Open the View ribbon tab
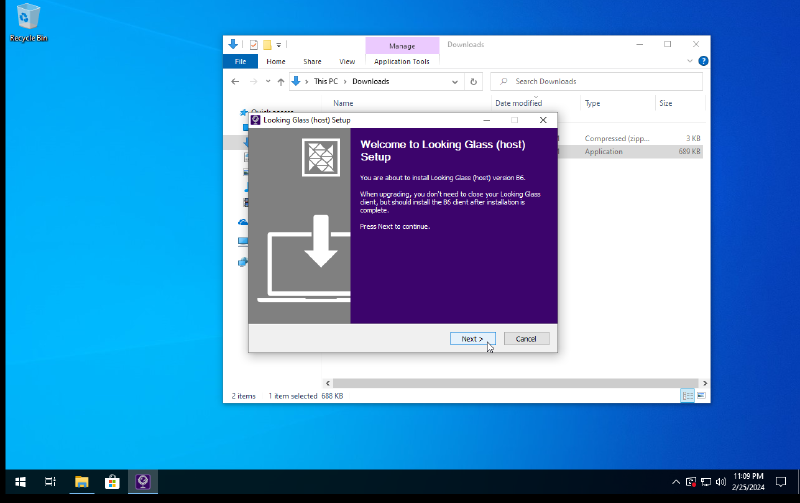The image size is (800, 503). 347,61
